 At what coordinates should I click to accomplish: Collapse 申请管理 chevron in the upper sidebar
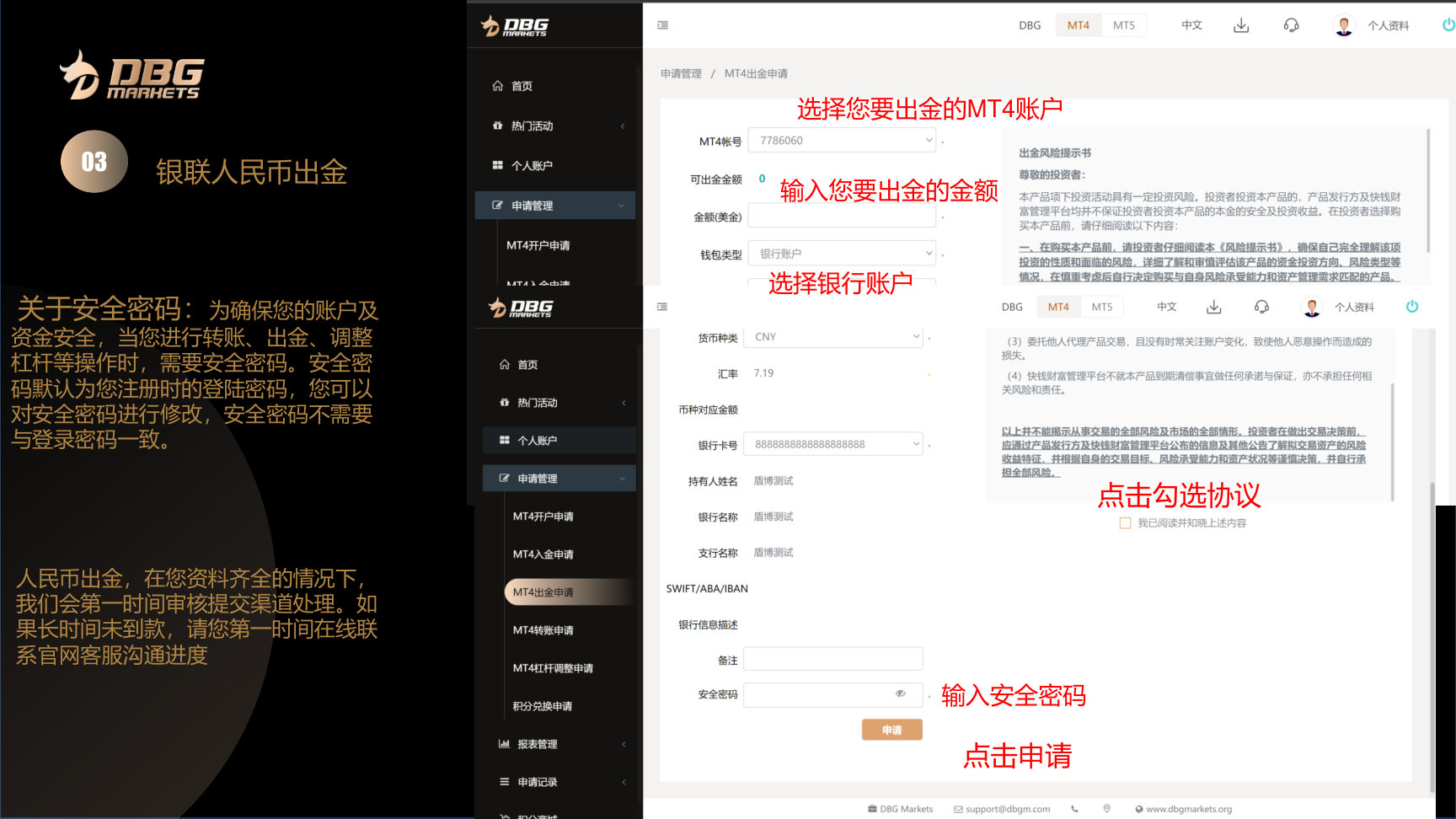(x=622, y=206)
